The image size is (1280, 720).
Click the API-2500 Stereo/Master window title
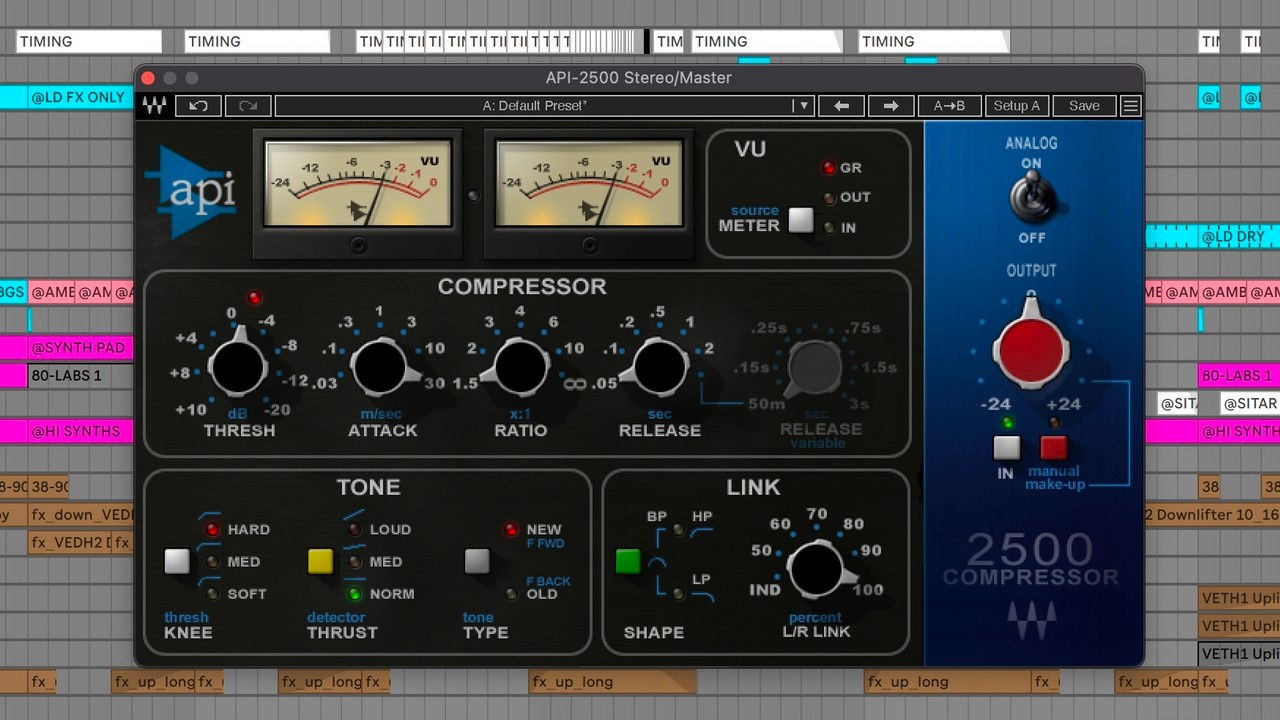pyautogui.click(x=639, y=78)
